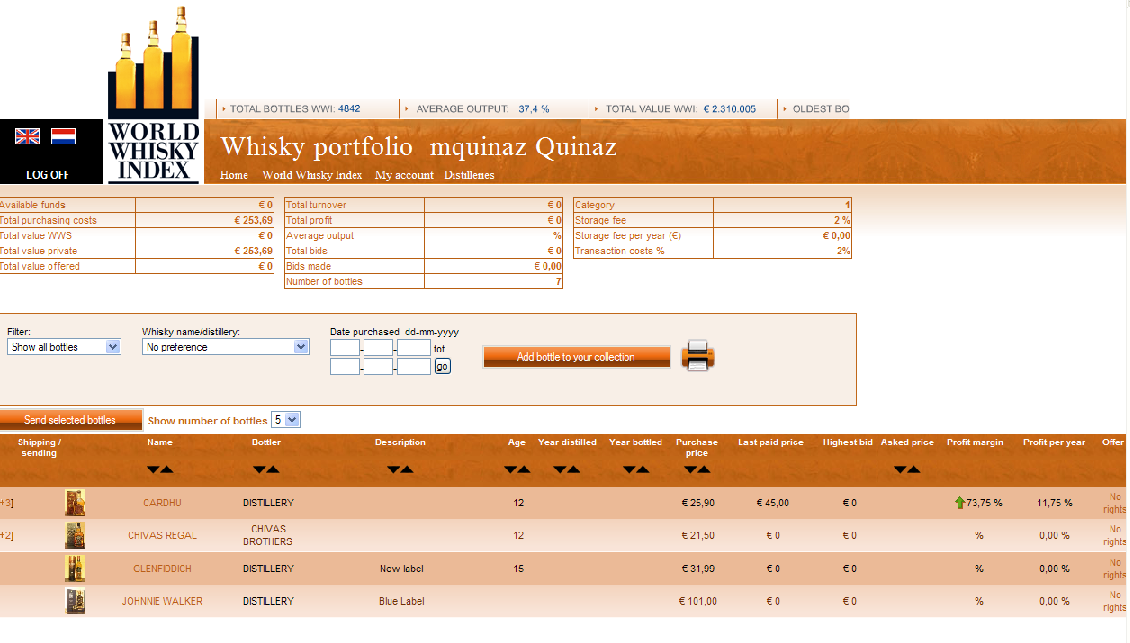This screenshot has width=1130, height=643.
Task: Click Total purchasing costs value € 253,69
Action: [x=254, y=221]
